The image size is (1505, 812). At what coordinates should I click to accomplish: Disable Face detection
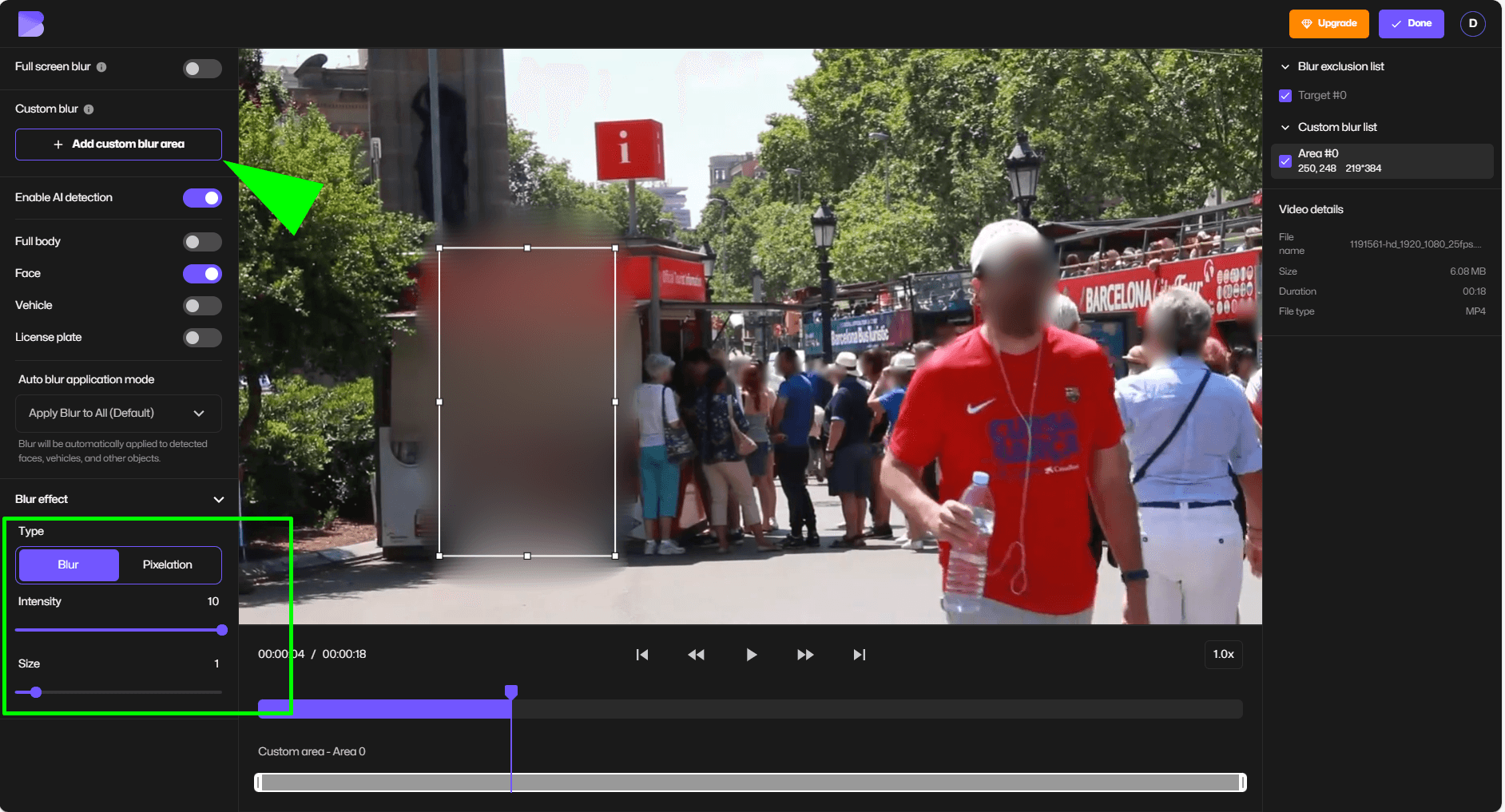coord(202,273)
